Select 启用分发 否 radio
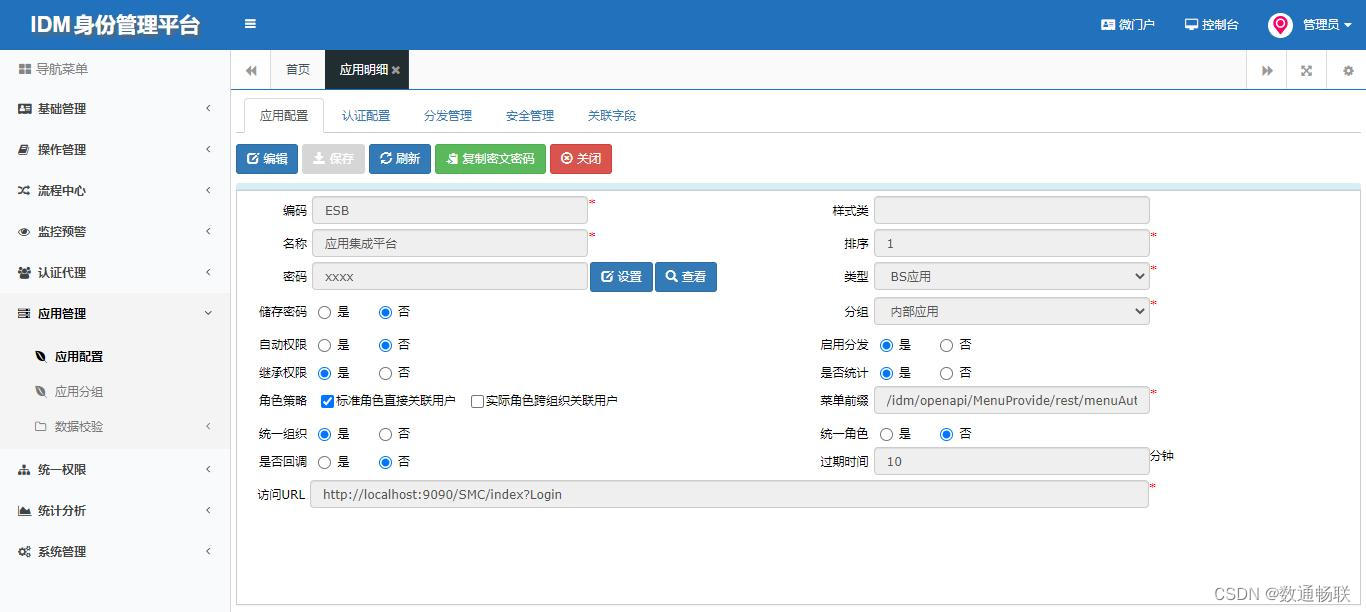Image resolution: width=1366 pixels, height=612 pixels. point(946,345)
